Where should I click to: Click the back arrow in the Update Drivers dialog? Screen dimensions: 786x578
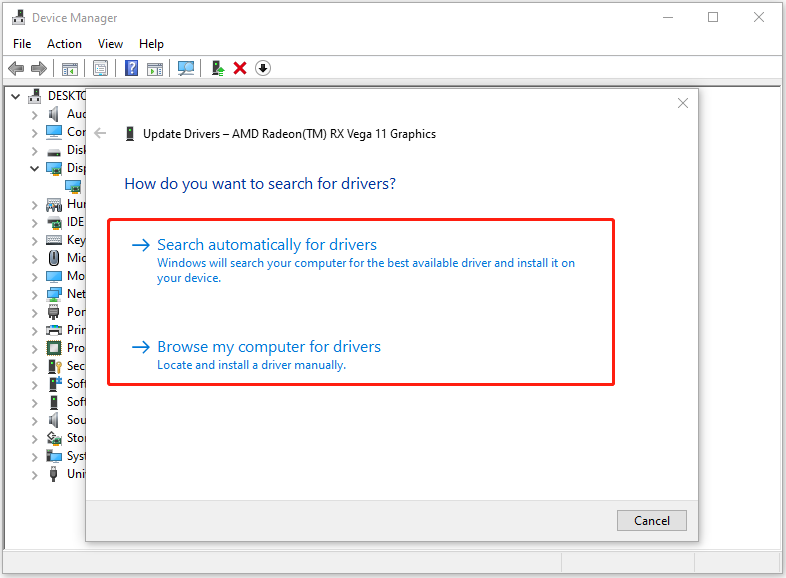100,133
